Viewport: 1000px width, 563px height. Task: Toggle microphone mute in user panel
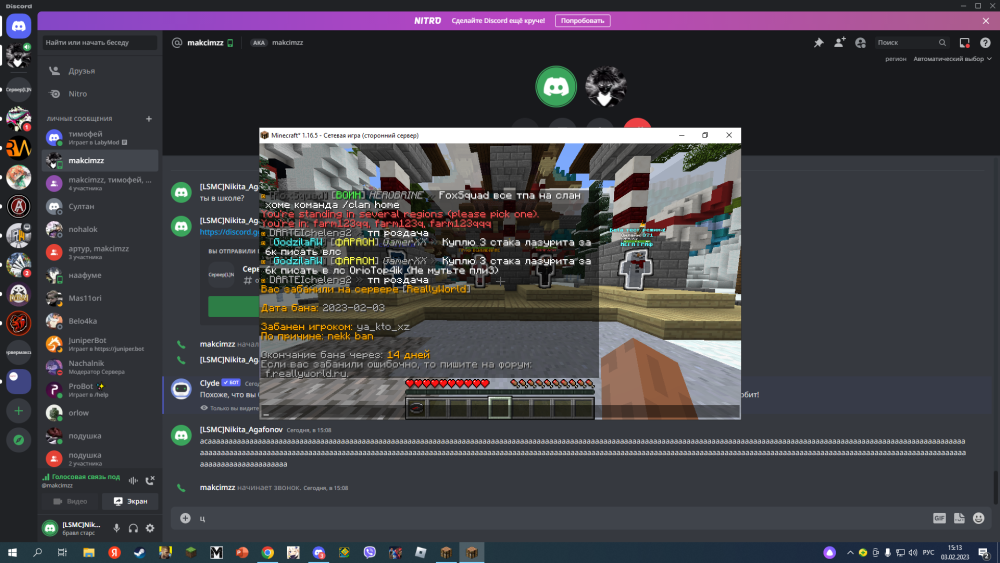click(116, 528)
